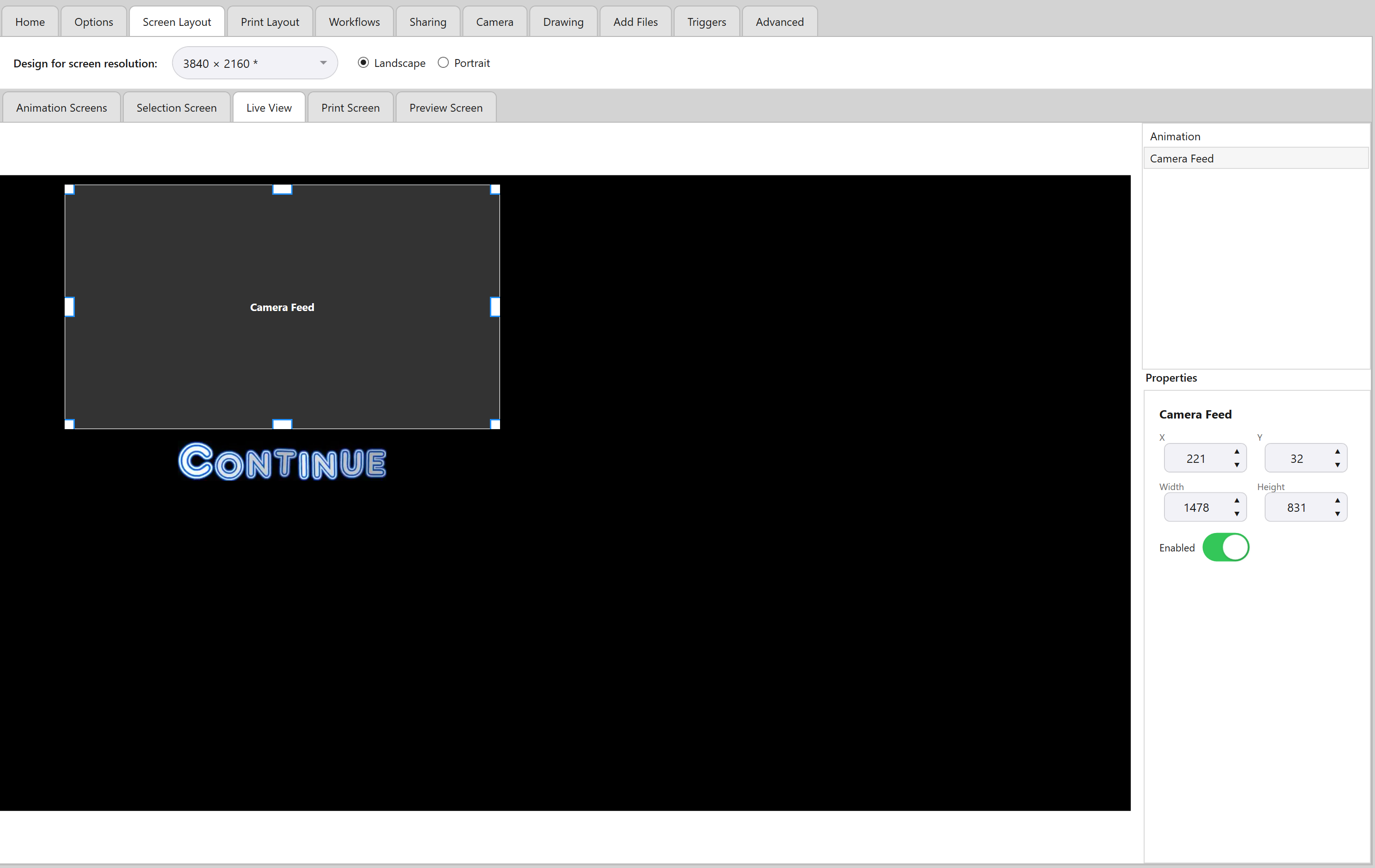Click the Y position value field
This screenshot has height=868, width=1375.
1297,458
